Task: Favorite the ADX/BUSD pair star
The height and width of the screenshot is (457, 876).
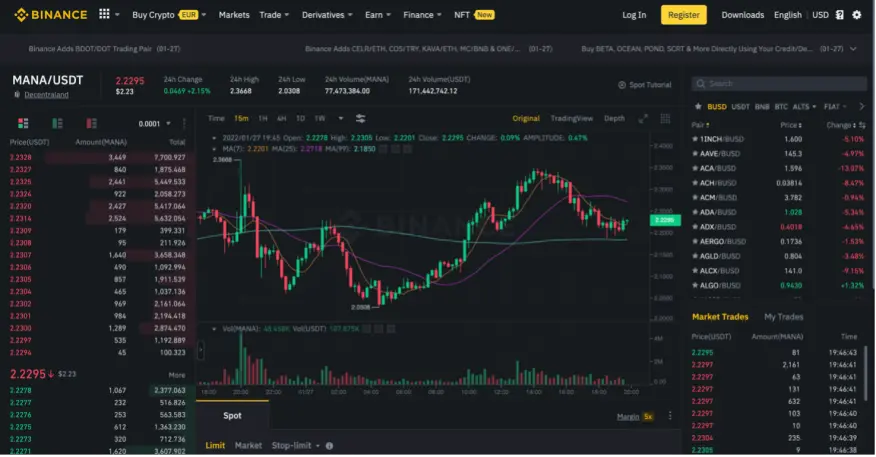Action: pos(695,227)
